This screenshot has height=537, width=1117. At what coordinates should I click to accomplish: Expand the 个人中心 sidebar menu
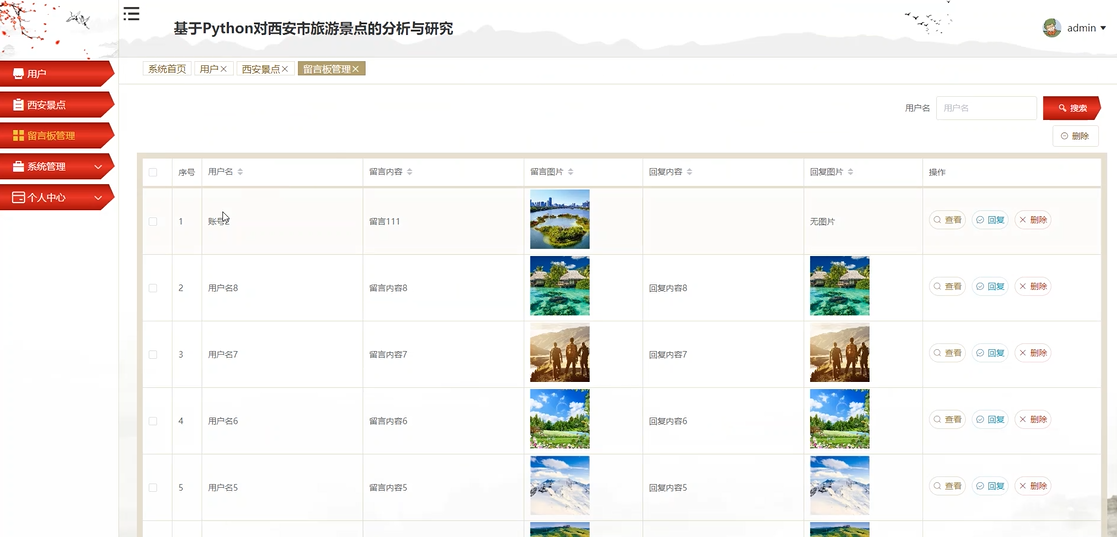57,197
